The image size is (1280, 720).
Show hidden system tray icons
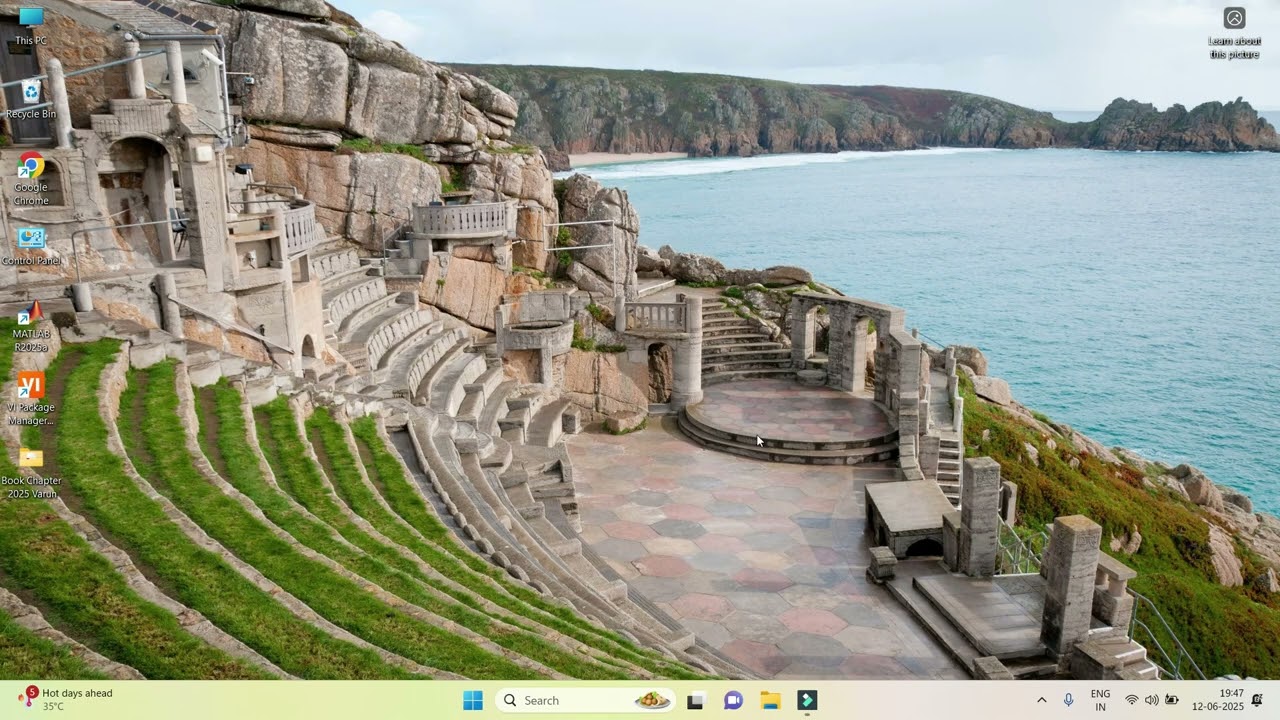coord(1041,700)
